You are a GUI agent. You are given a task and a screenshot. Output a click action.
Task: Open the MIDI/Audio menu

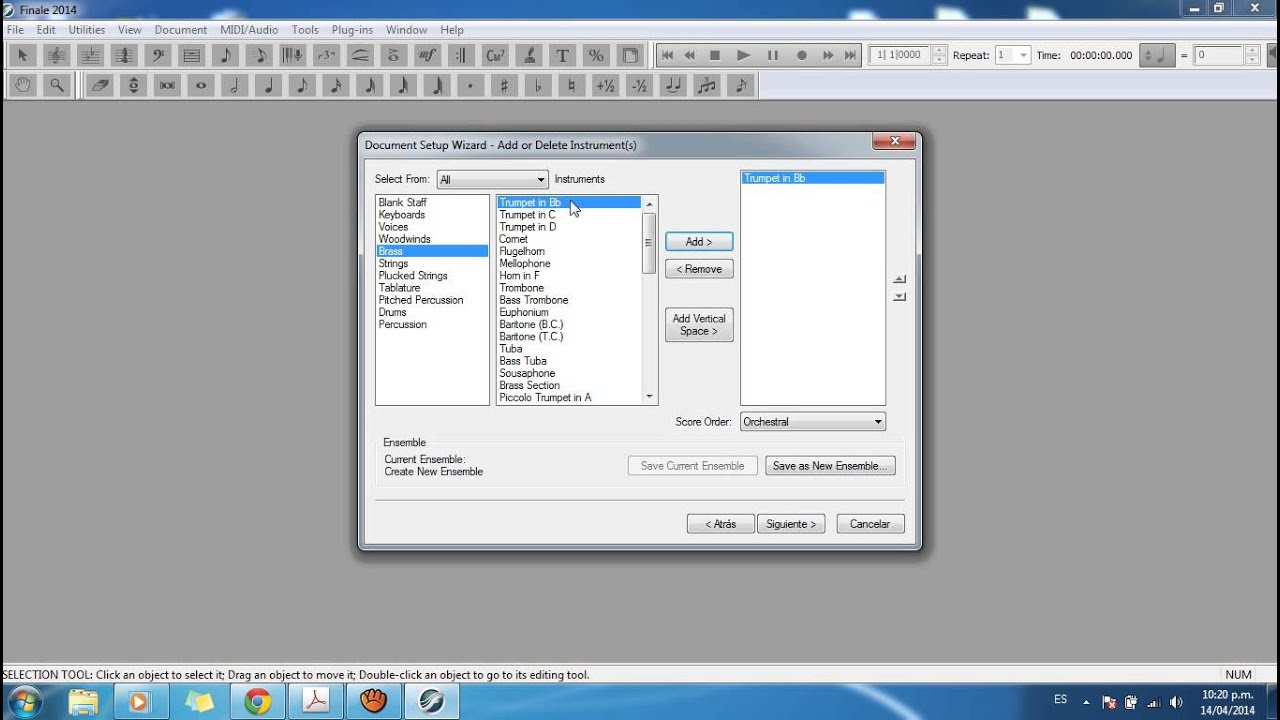click(249, 30)
